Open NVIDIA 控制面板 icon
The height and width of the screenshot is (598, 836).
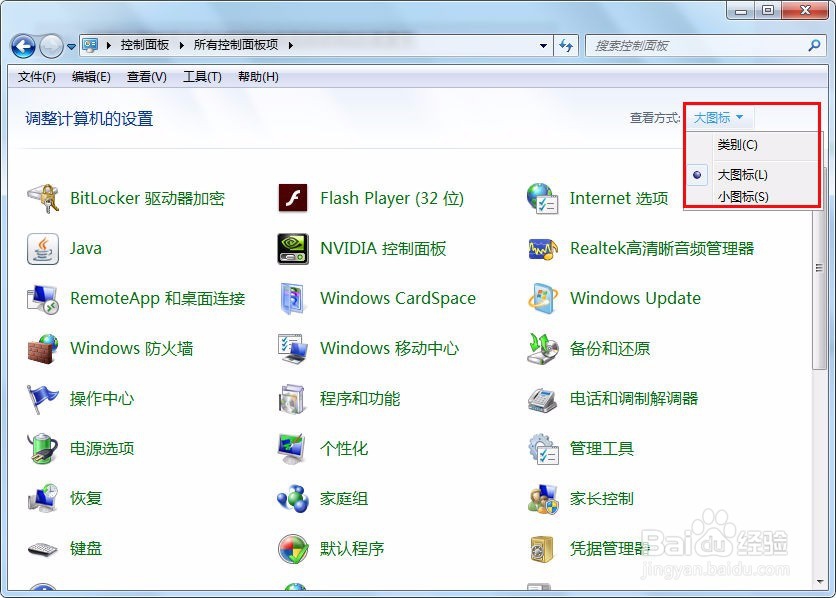[293, 249]
